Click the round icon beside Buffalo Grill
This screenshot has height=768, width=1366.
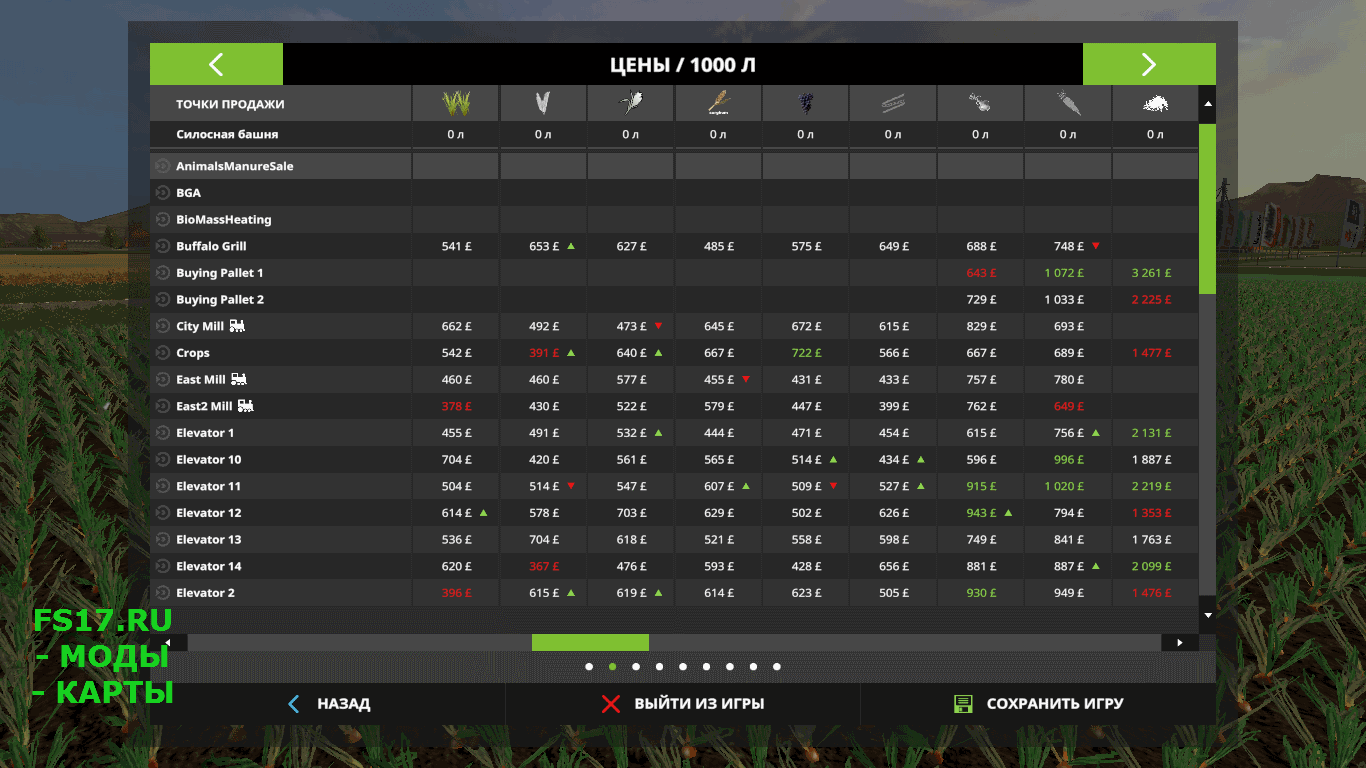(162, 246)
